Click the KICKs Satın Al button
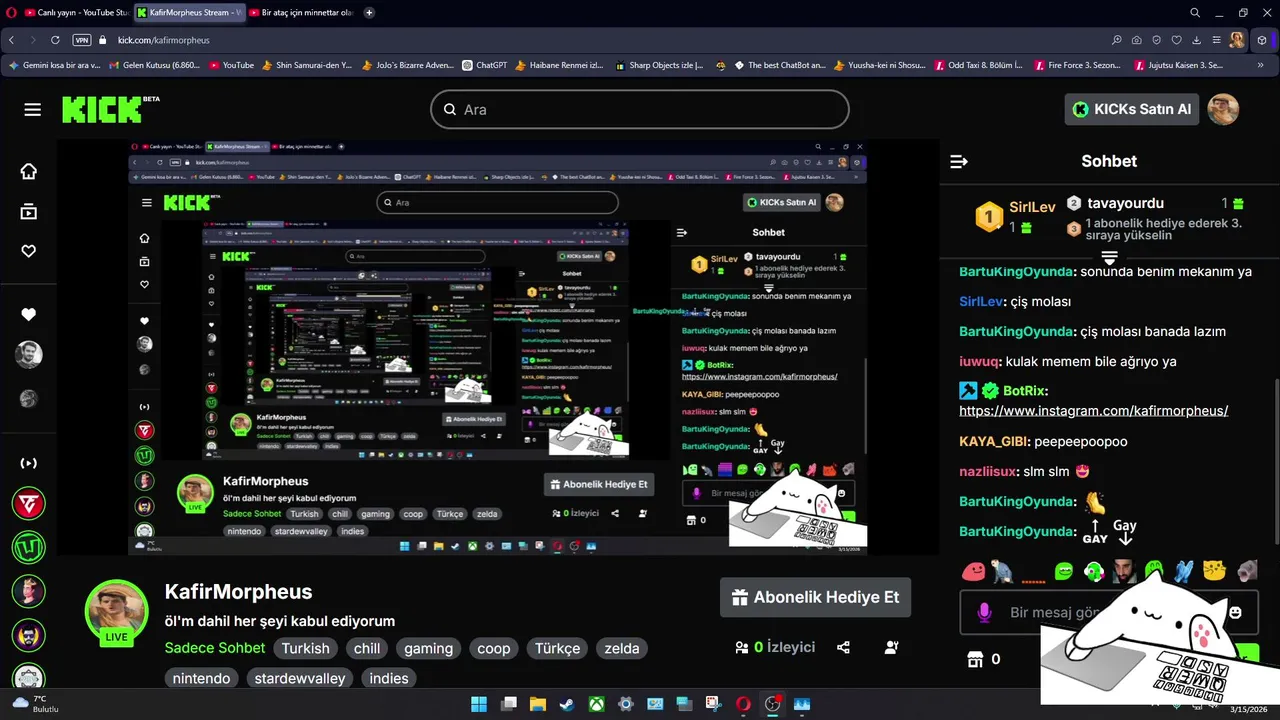Viewport: 1280px width, 720px height. coord(1132,109)
